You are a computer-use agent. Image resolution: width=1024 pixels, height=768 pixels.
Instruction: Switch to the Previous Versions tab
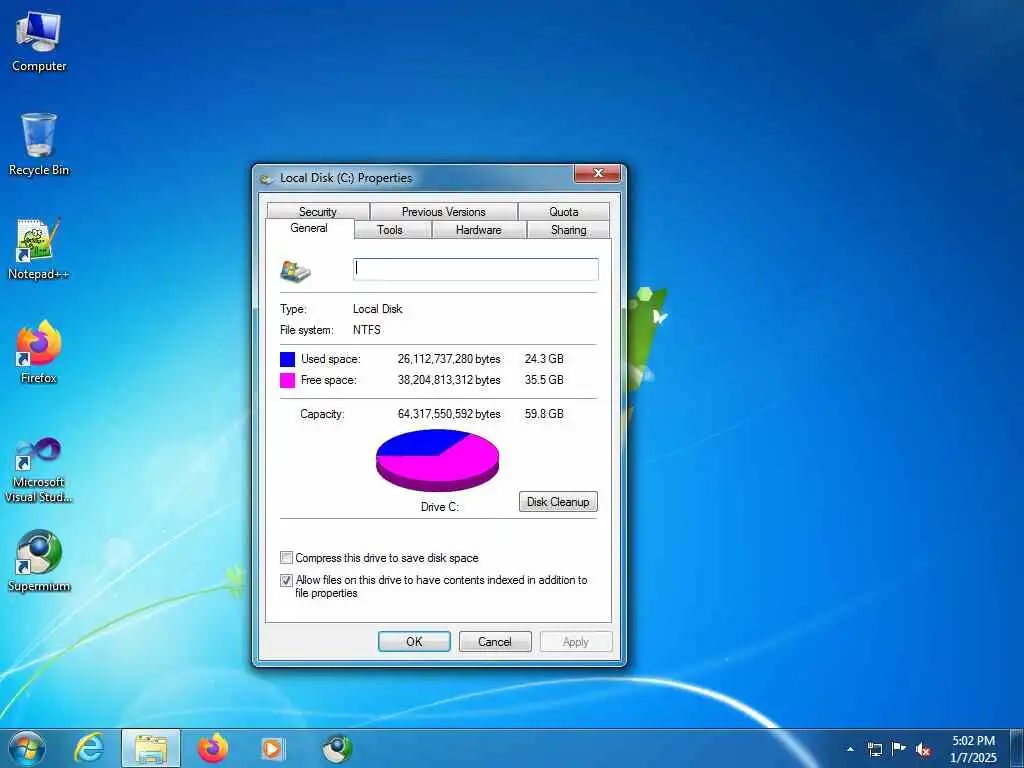pyautogui.click(x=443, y=212)
